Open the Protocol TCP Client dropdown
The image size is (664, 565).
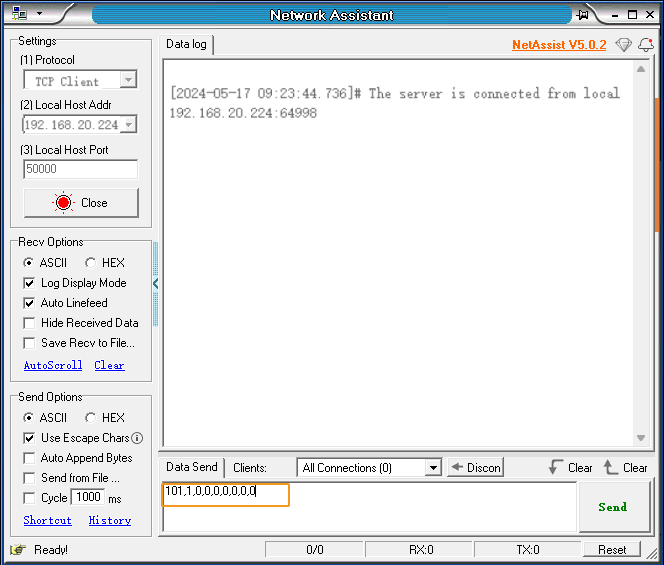[x=128, y=81]
